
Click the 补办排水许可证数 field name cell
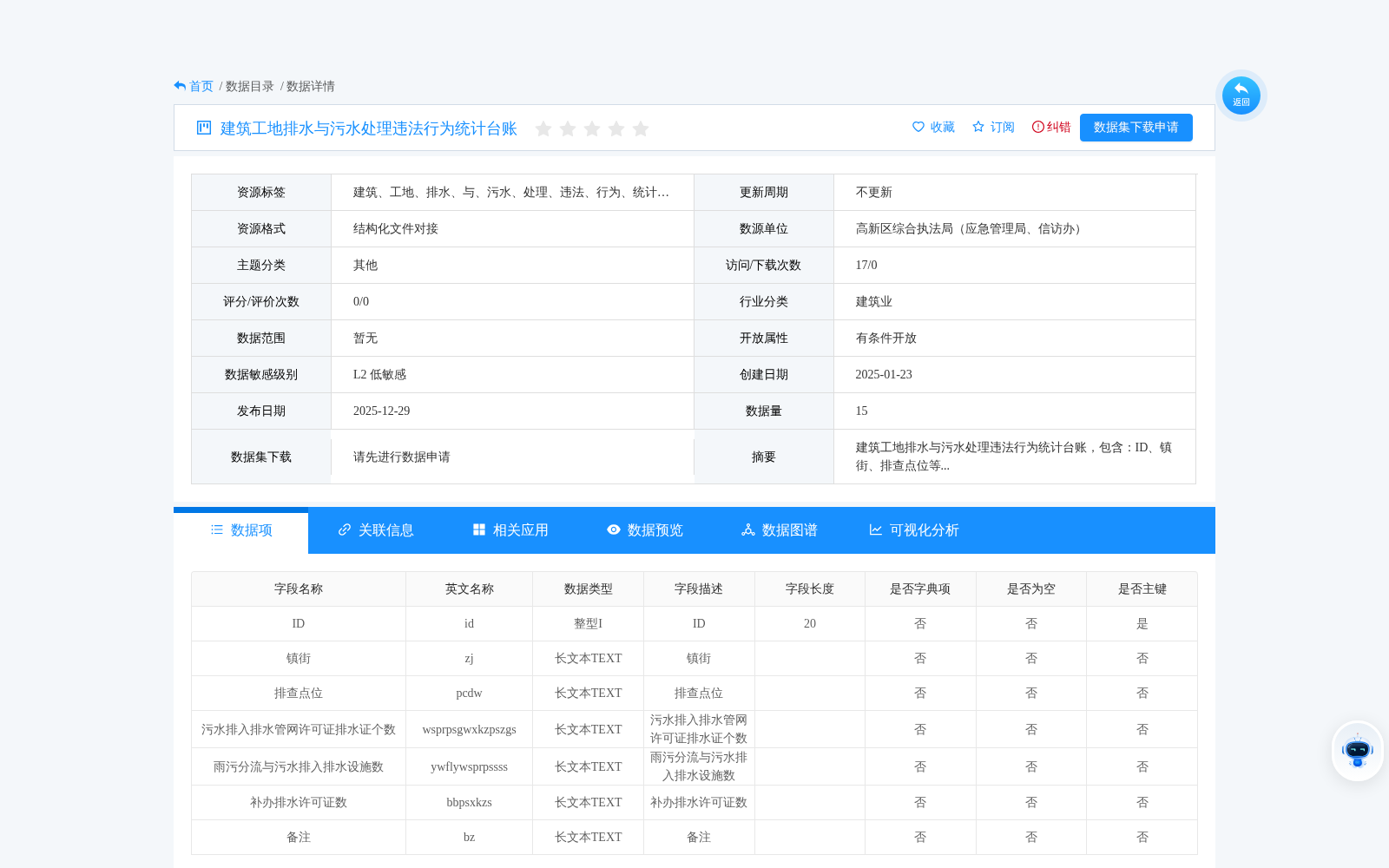click(x=299, y=803)
